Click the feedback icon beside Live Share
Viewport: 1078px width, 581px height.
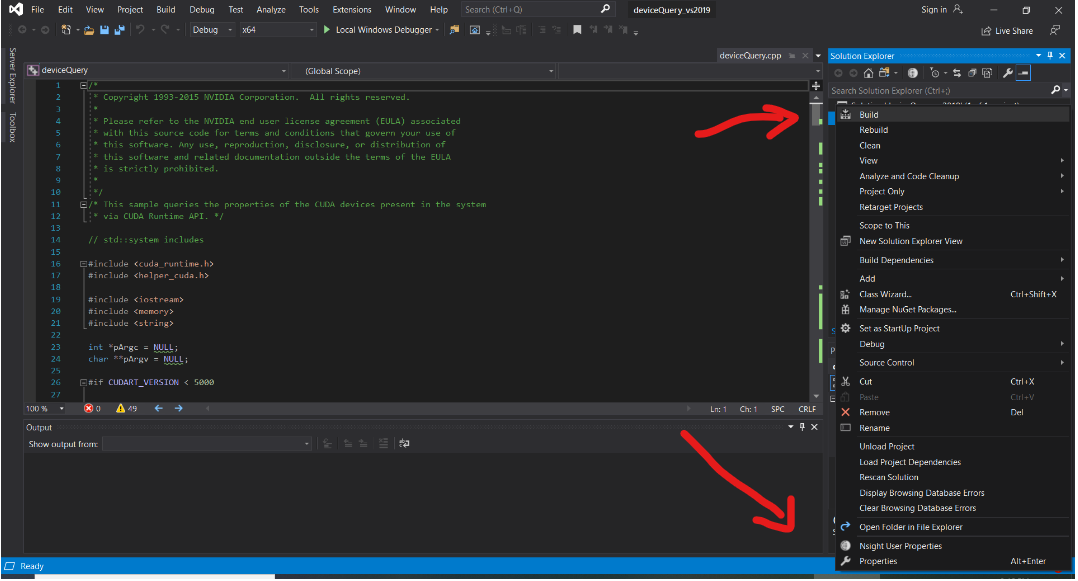pyautogui.click(x=1055, y=30)
